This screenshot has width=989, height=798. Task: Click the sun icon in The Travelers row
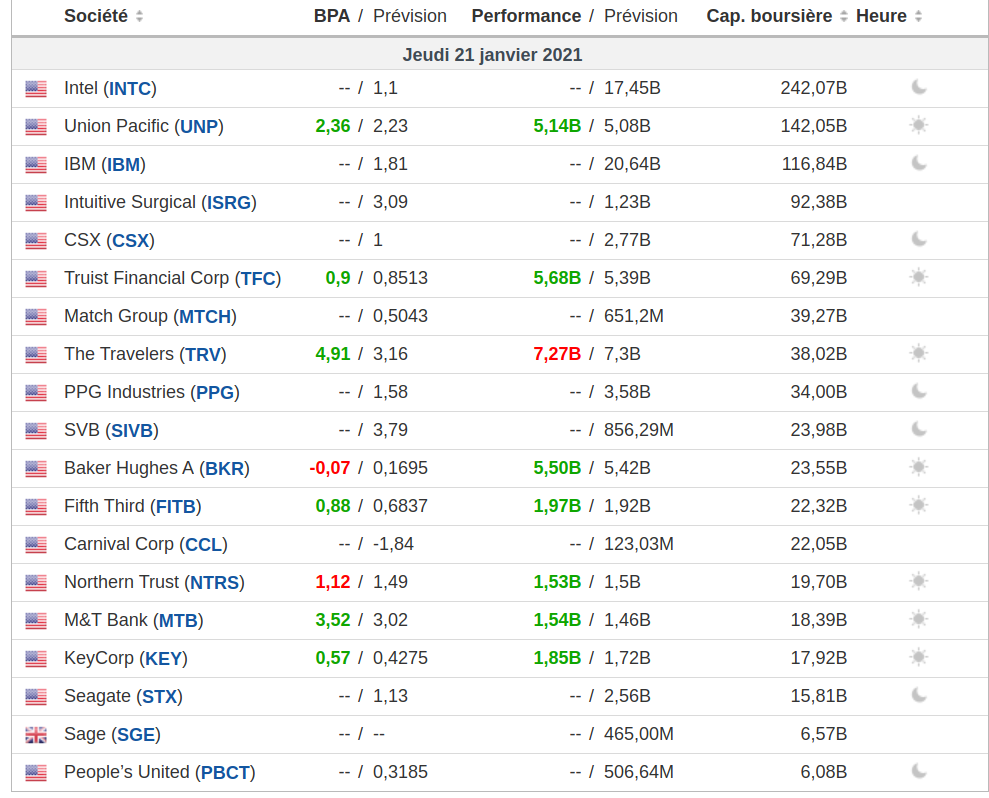(919, 353)
